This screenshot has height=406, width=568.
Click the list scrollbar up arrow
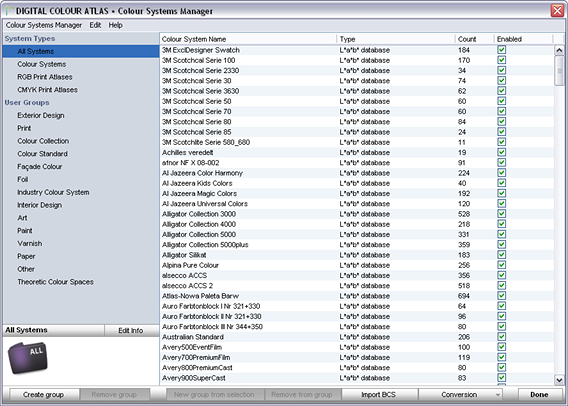coord(559,50)
